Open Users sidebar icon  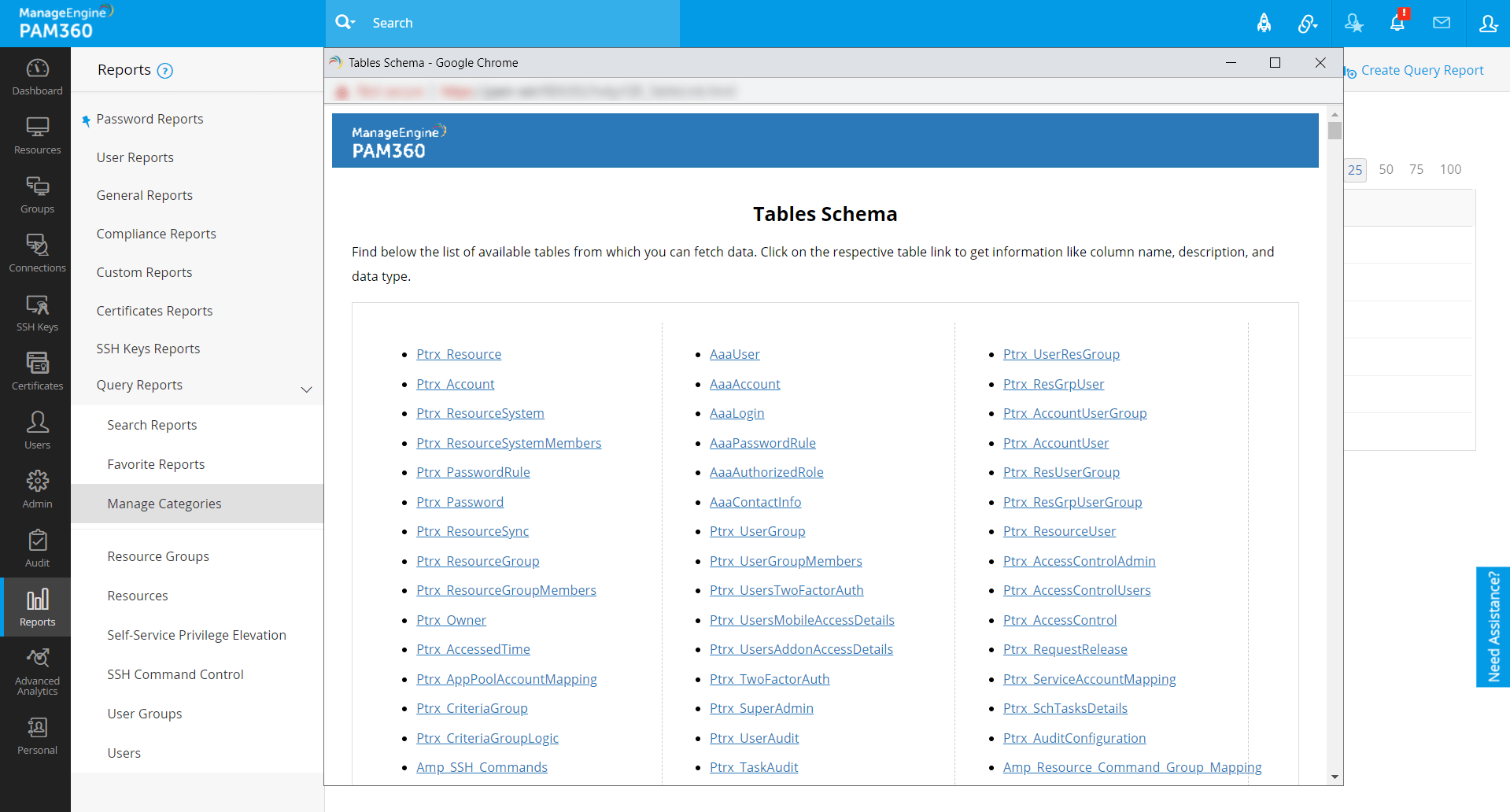coord(37,431)
